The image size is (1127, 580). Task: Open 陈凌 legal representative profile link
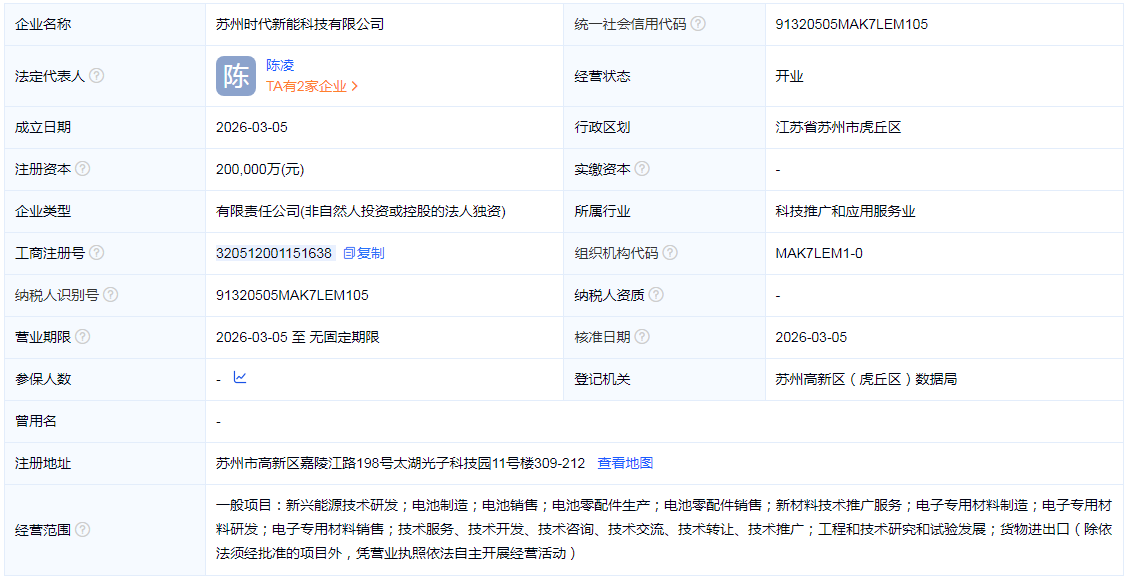point(277,64)
